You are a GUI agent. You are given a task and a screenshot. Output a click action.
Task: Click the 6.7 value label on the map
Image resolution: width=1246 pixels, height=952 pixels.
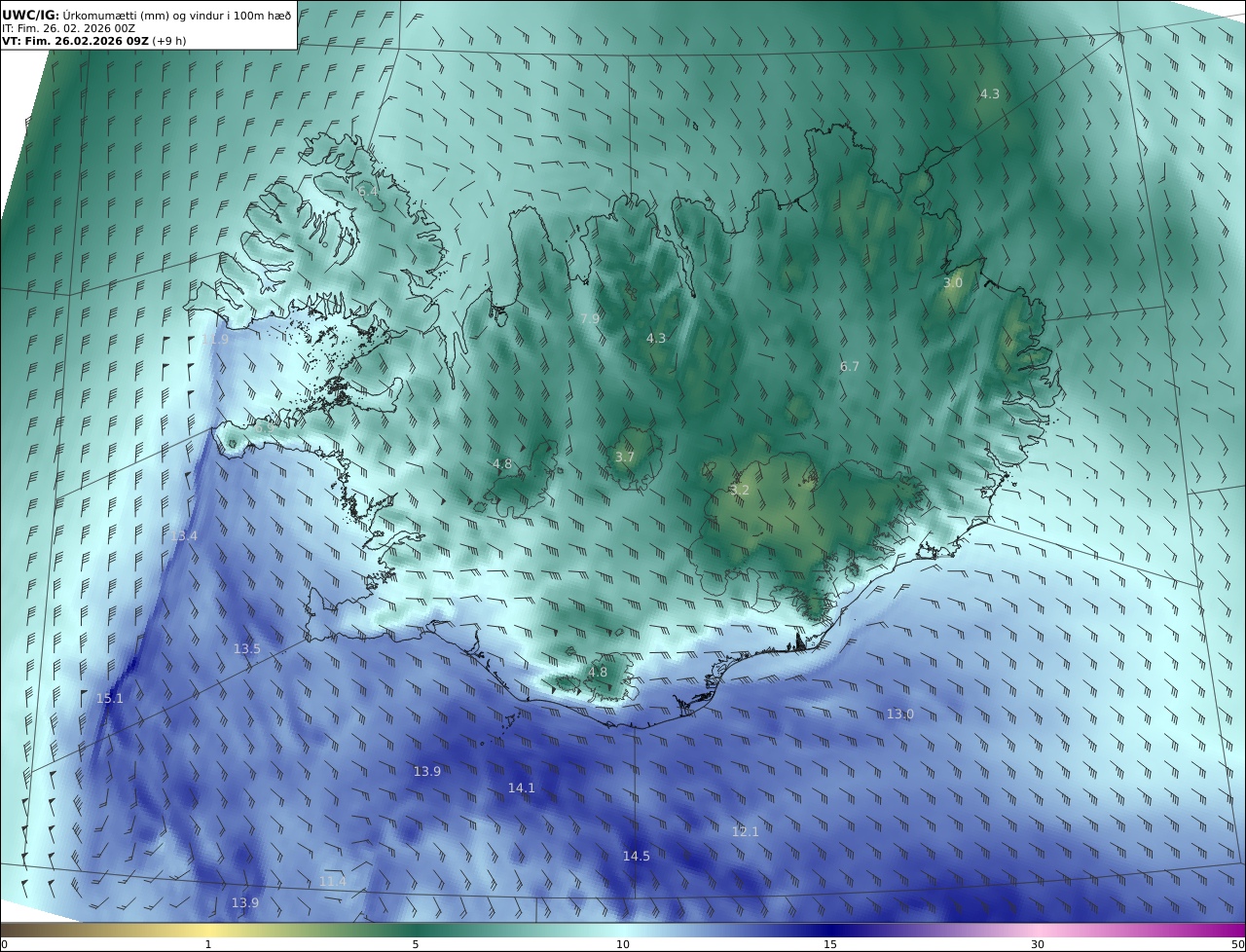click(850, 367)
